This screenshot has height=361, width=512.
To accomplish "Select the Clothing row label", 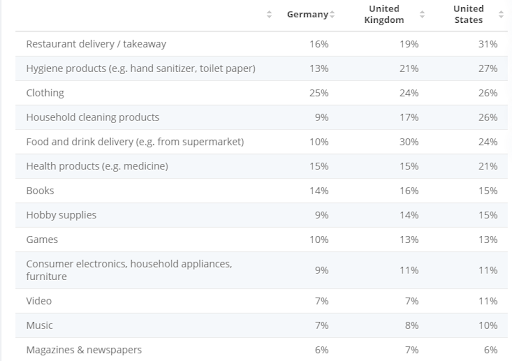I will (x=45, y=93).
